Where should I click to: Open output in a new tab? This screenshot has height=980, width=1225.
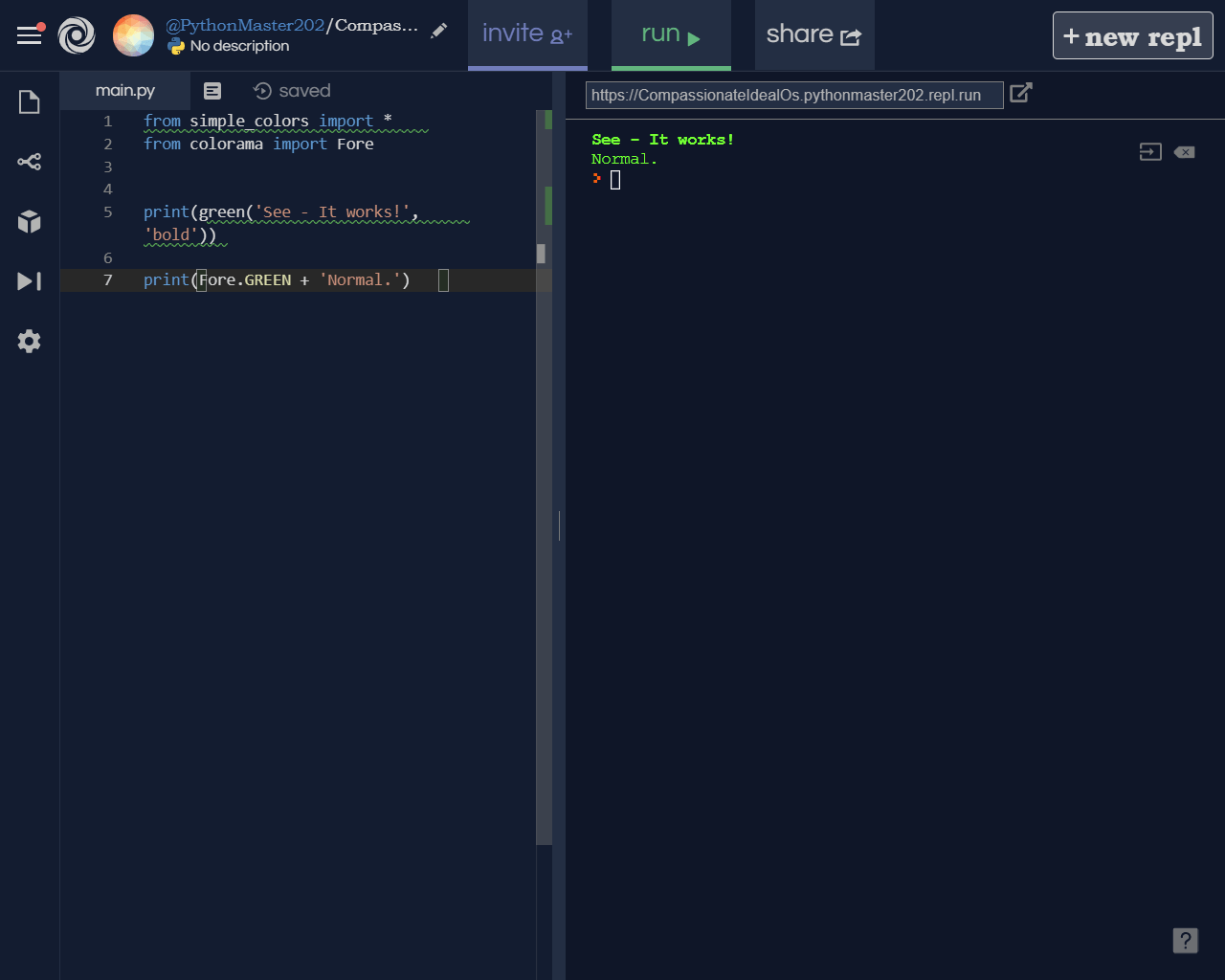point(1021,93)
